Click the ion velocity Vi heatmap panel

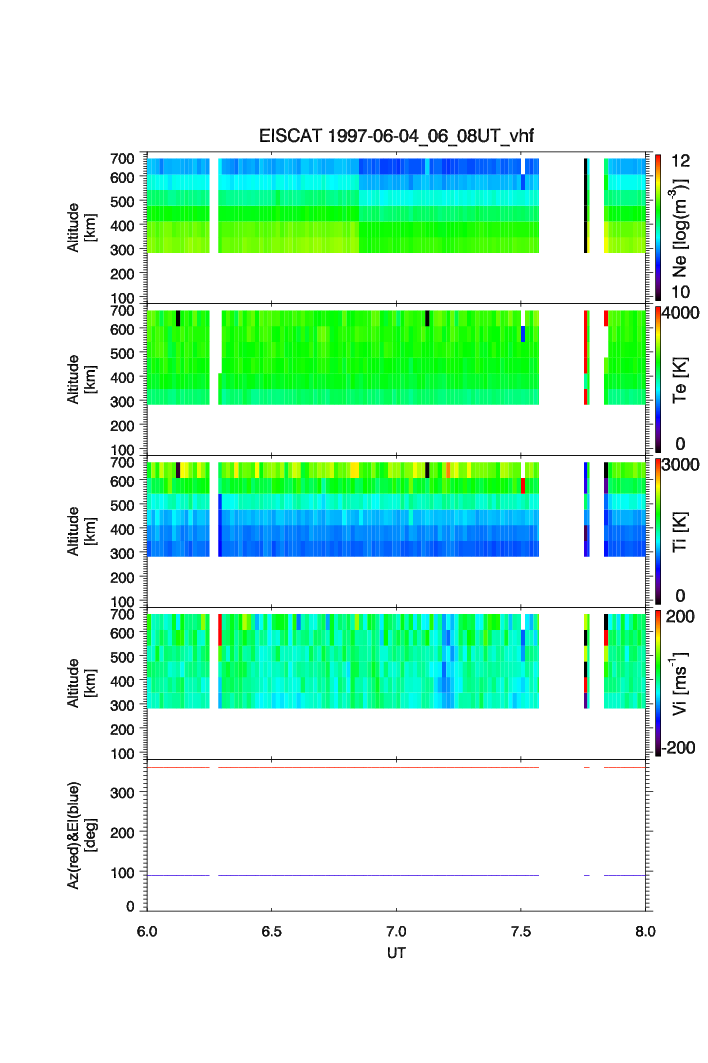coord(396,683)
